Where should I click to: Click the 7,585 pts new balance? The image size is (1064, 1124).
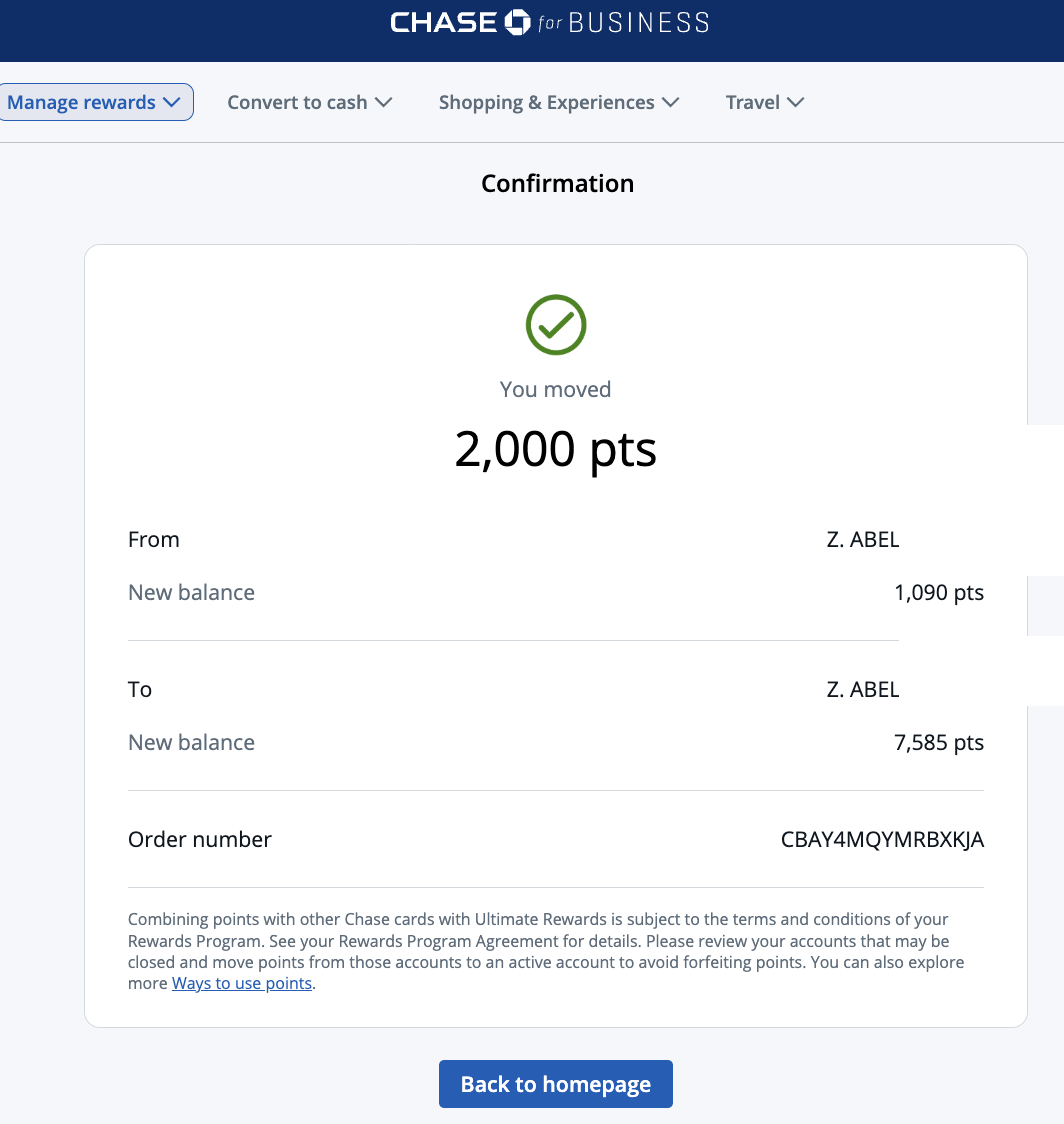tap(938, 743)
